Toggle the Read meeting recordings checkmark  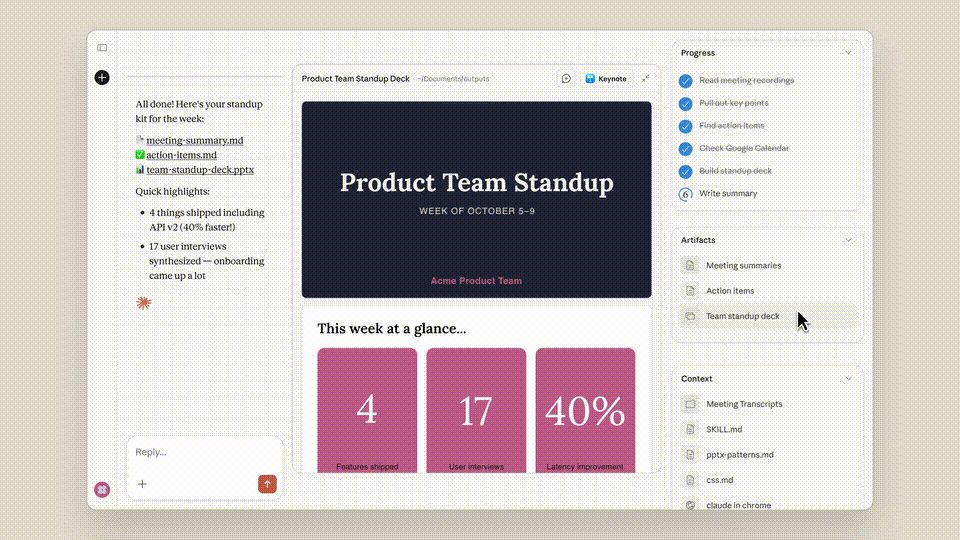click(685, 81)
